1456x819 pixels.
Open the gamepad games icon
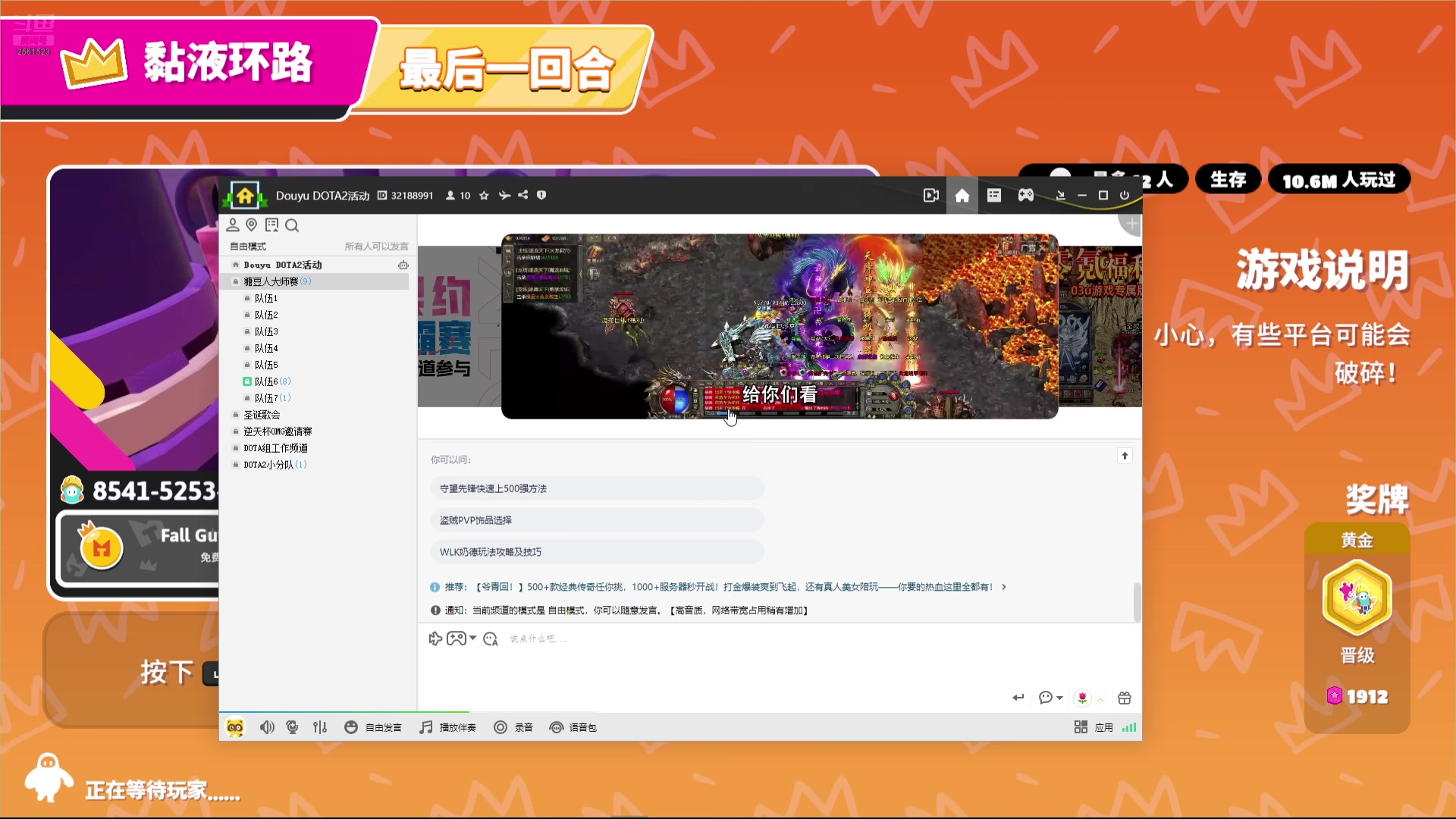click(x=1026, y=196)
